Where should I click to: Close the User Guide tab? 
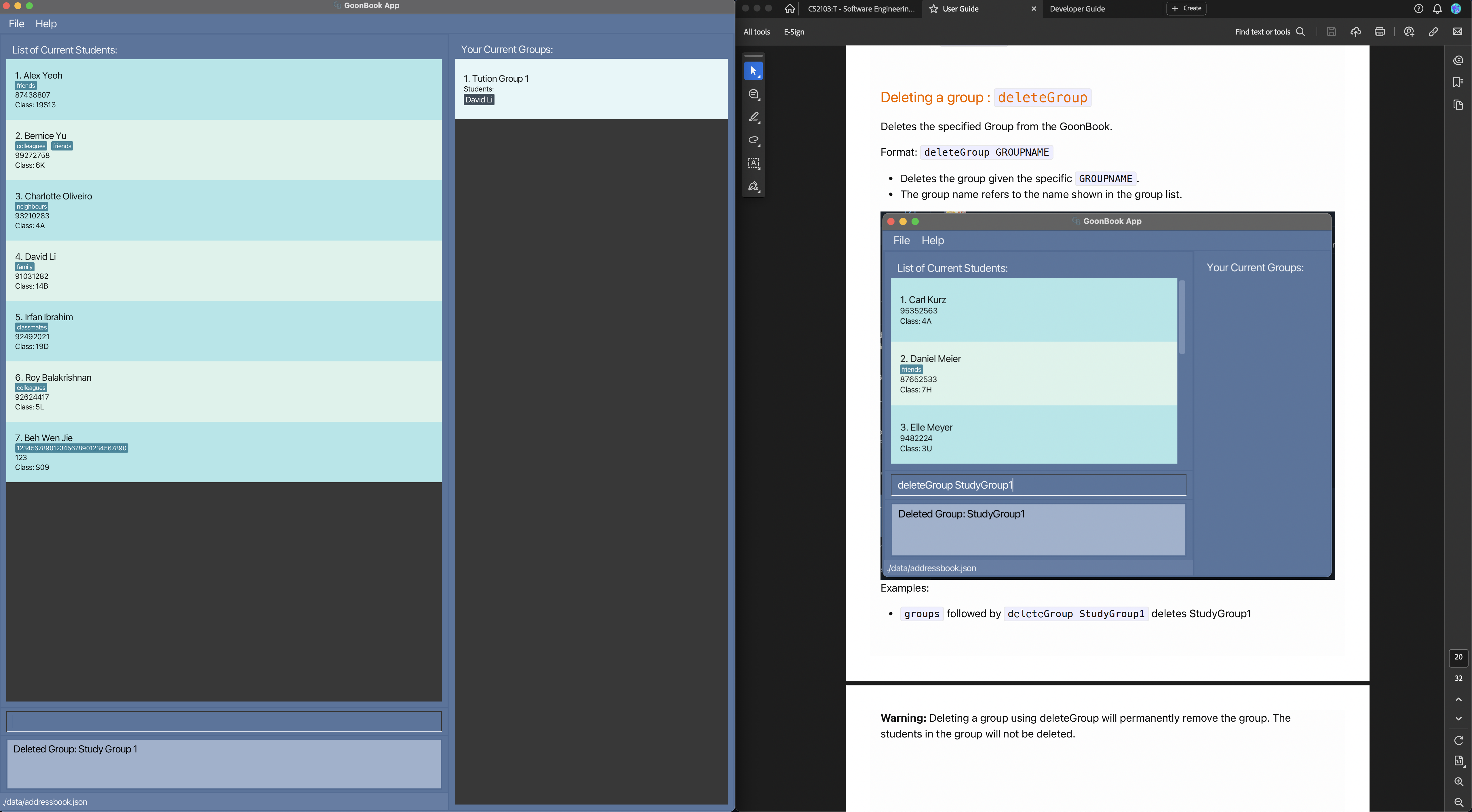(1033, 9)
